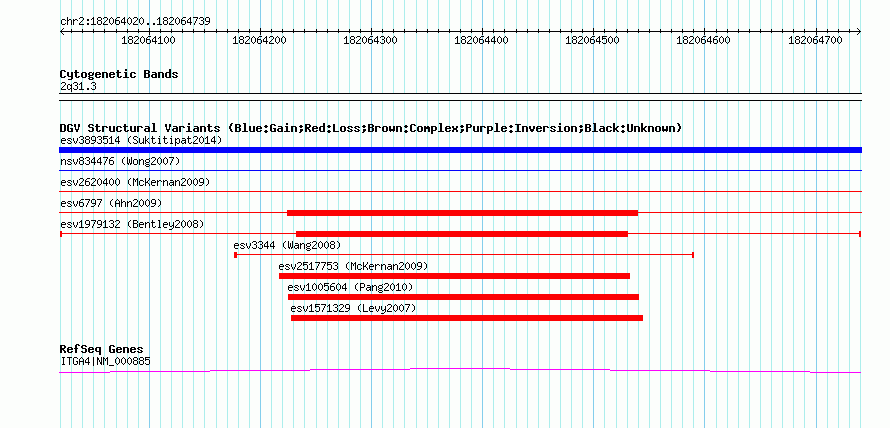
Task: Click ruler position 182064500
Action: tap(593, 41)
